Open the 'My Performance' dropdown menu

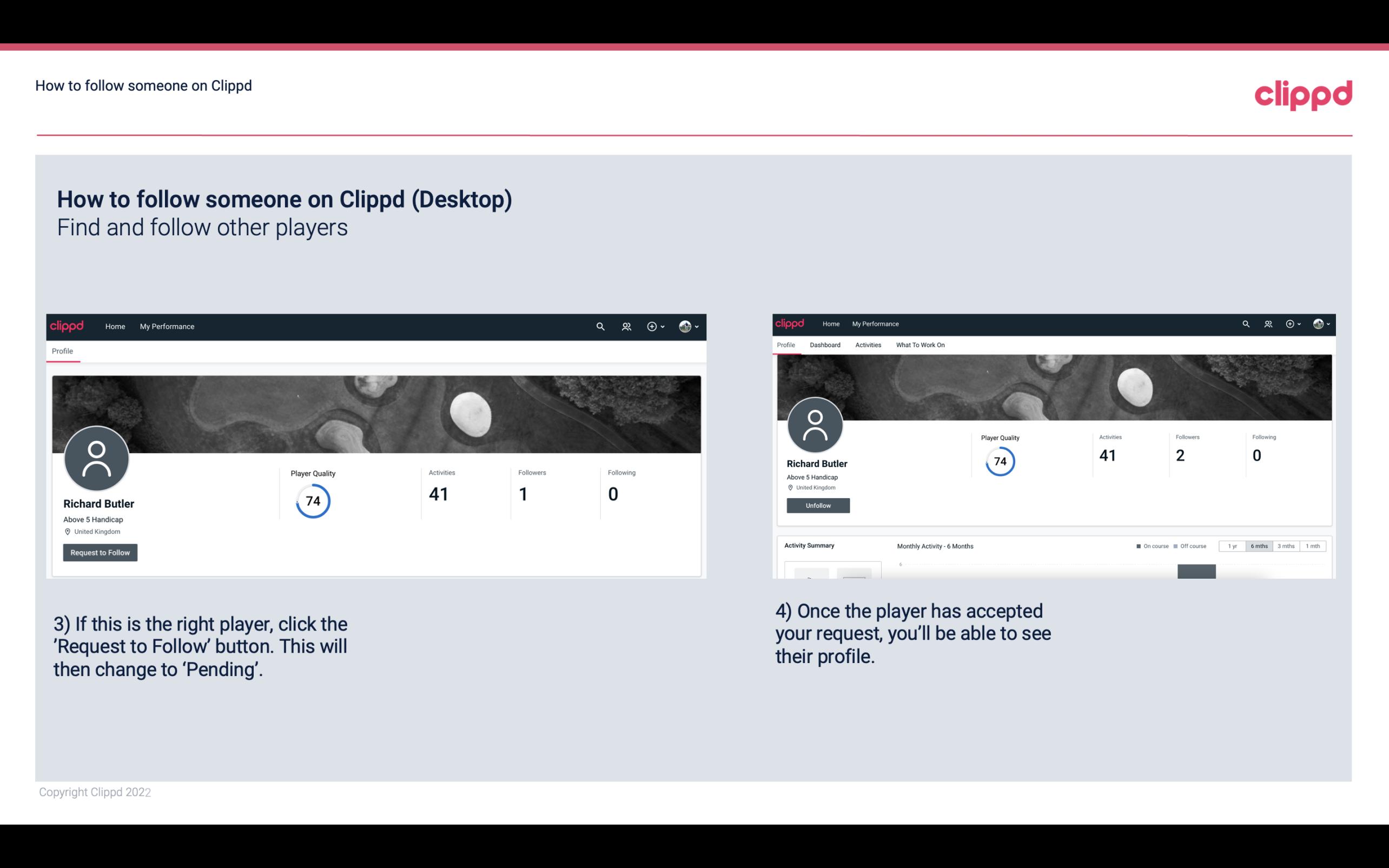pyautogui.click(x=166, y=326)
